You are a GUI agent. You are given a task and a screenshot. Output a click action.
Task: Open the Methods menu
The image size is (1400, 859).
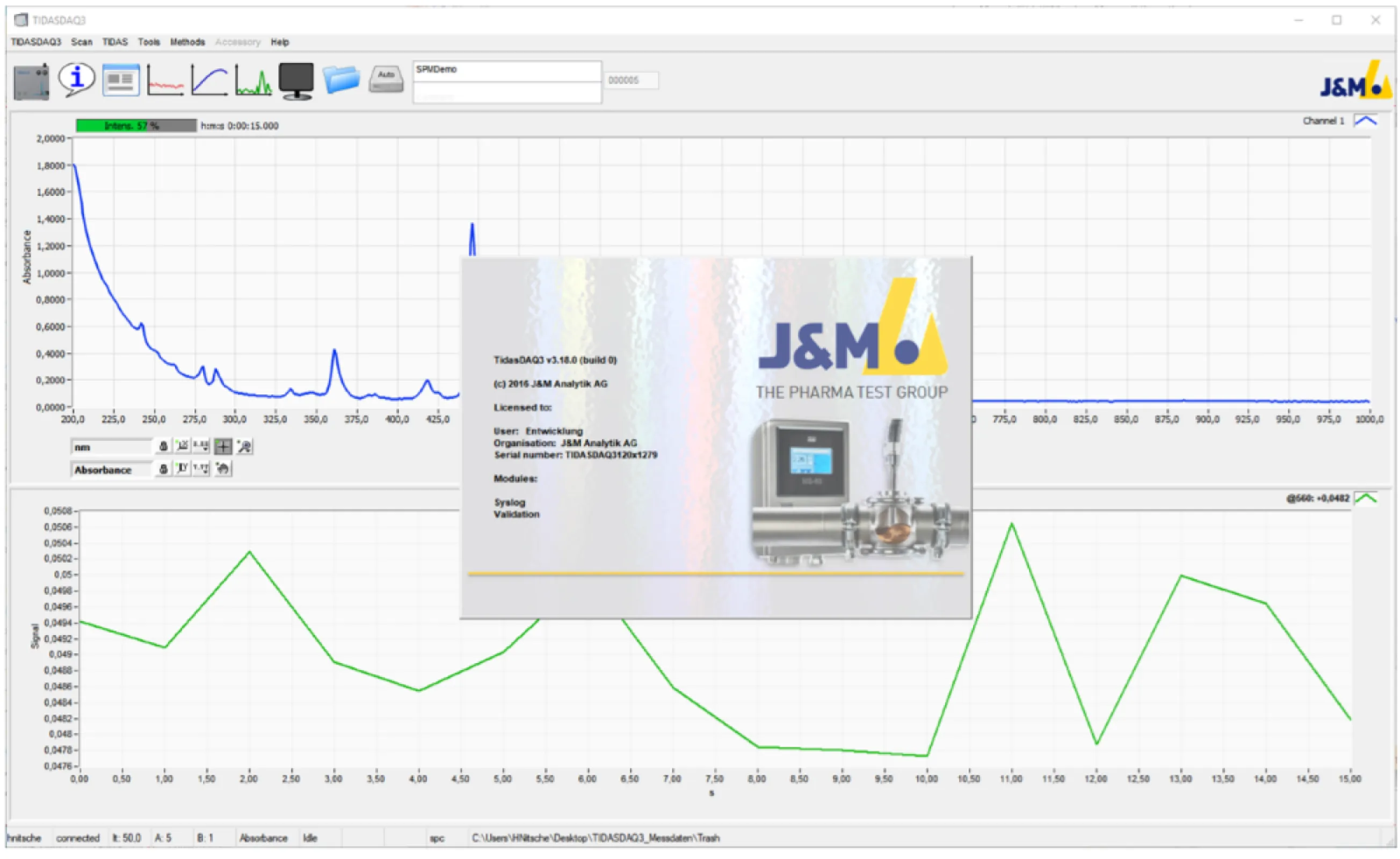tap(187, 42)
